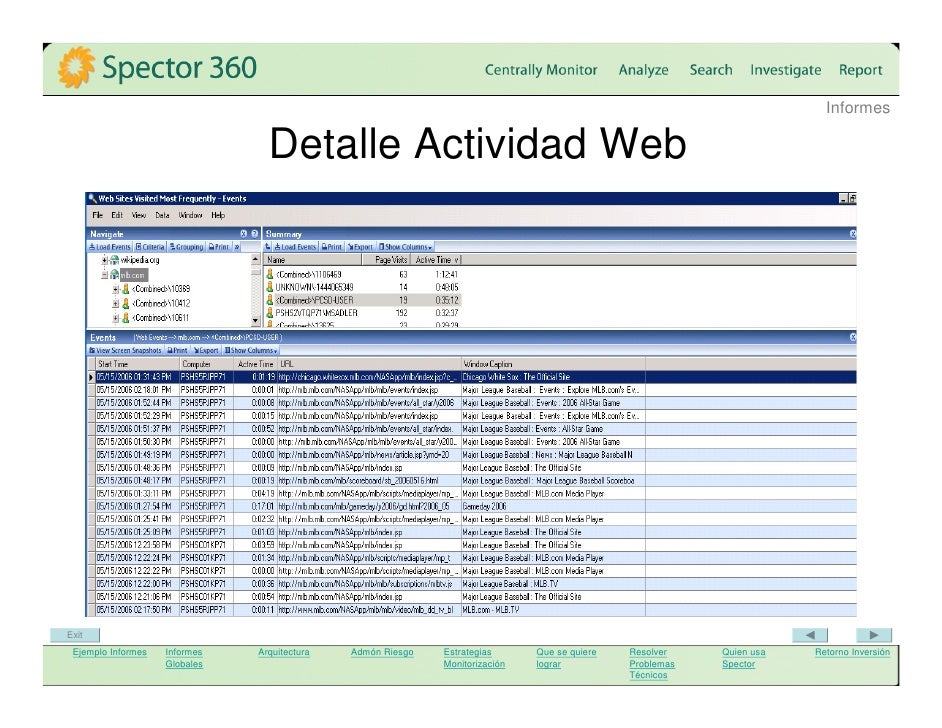This screenshot has width=942, height=728.
Task: Select the <Combined>\PCSD-USER summary row
Action: [363, 300]
